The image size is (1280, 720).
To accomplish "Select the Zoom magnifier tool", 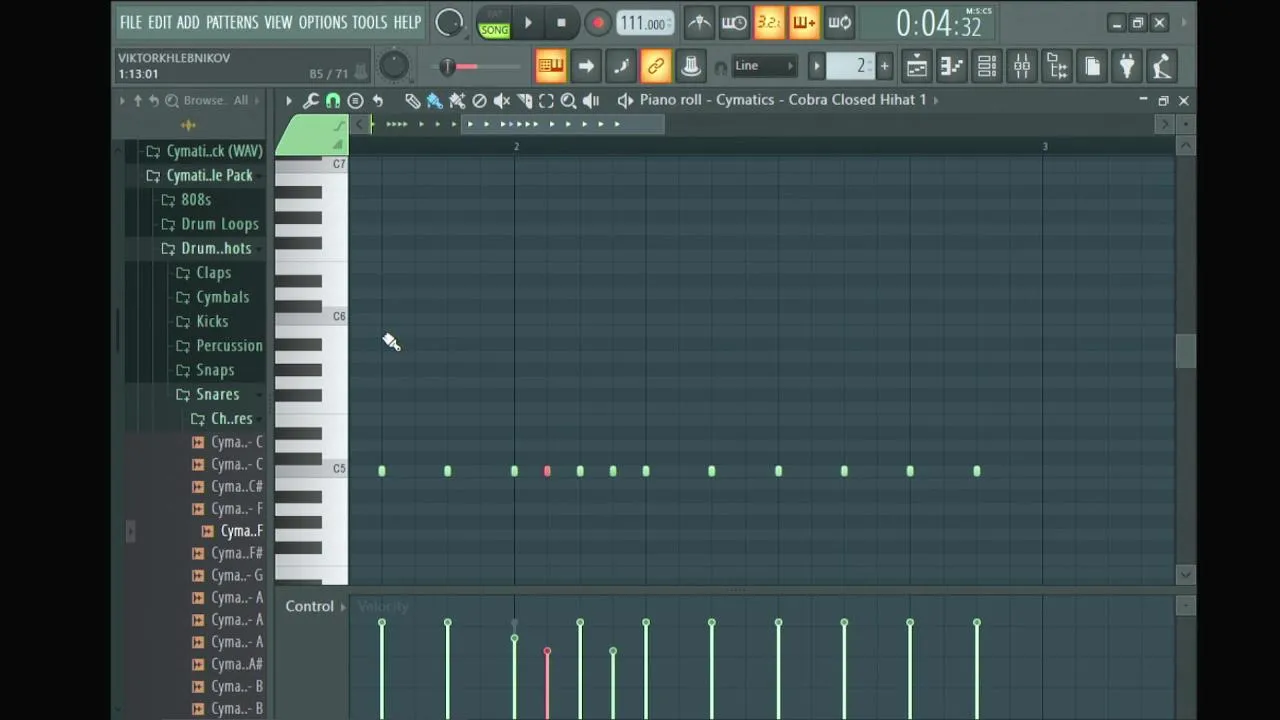I will pos(568,101).
